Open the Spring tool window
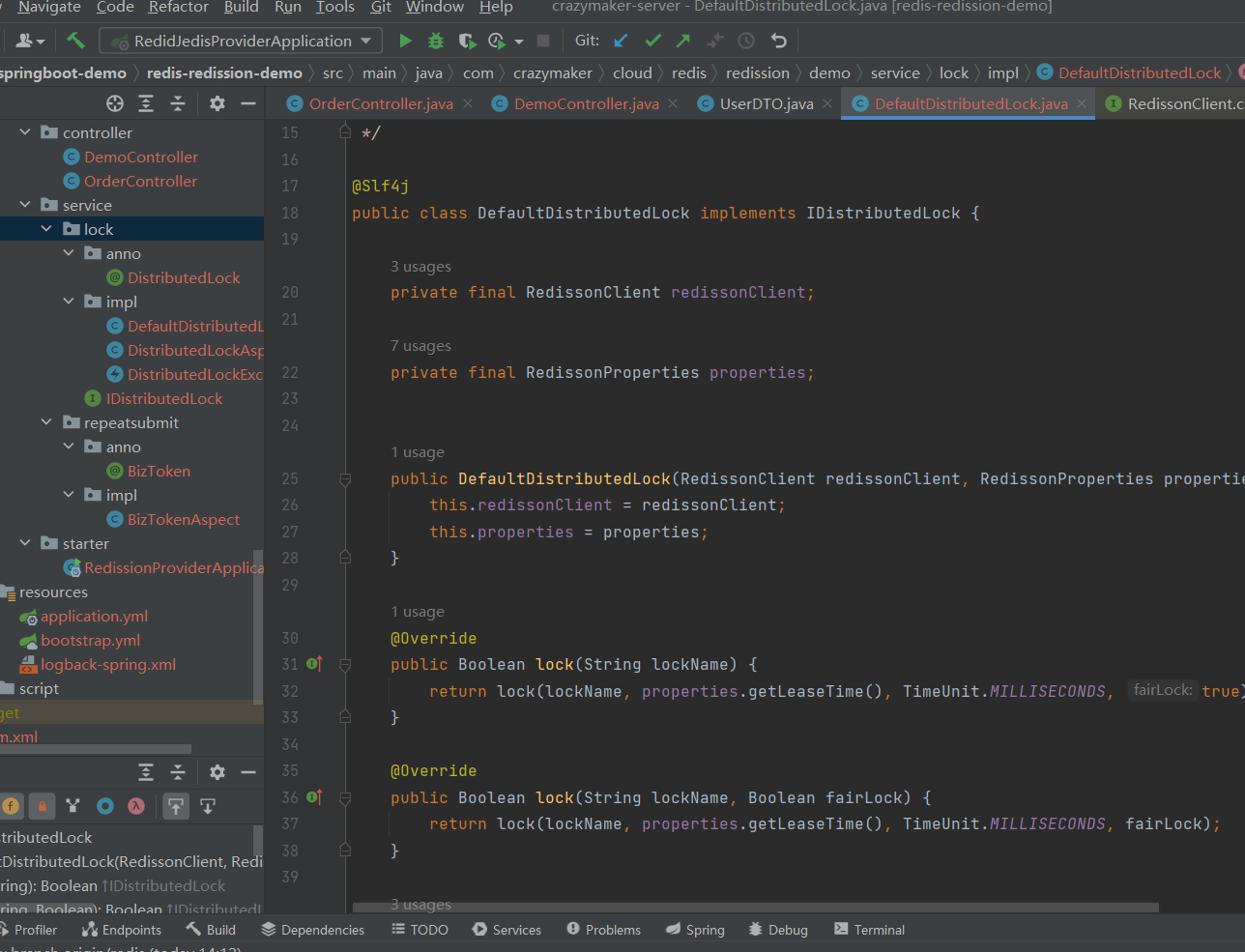 point(695,930)
